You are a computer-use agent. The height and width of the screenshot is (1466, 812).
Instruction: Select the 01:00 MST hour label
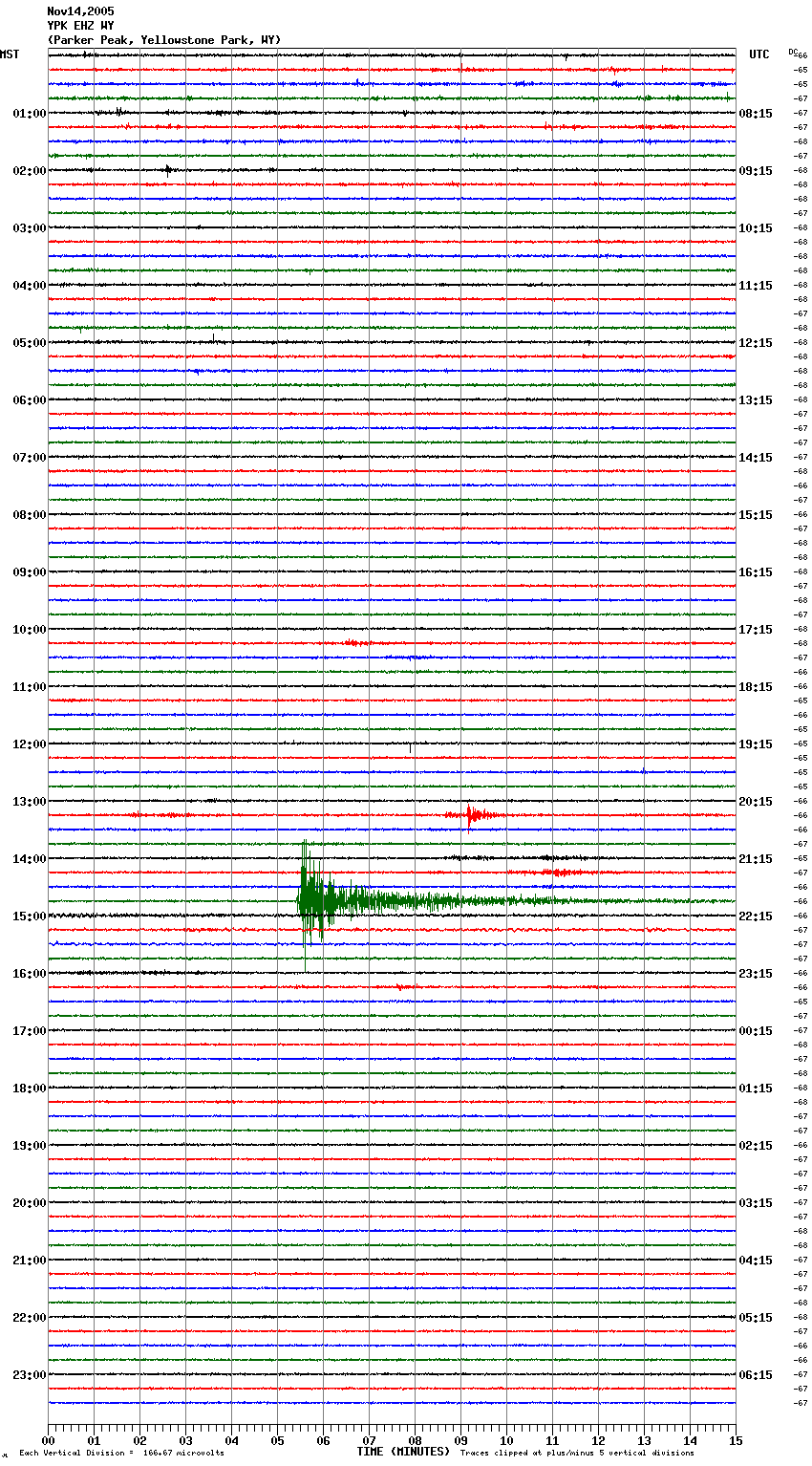(30, 114)
